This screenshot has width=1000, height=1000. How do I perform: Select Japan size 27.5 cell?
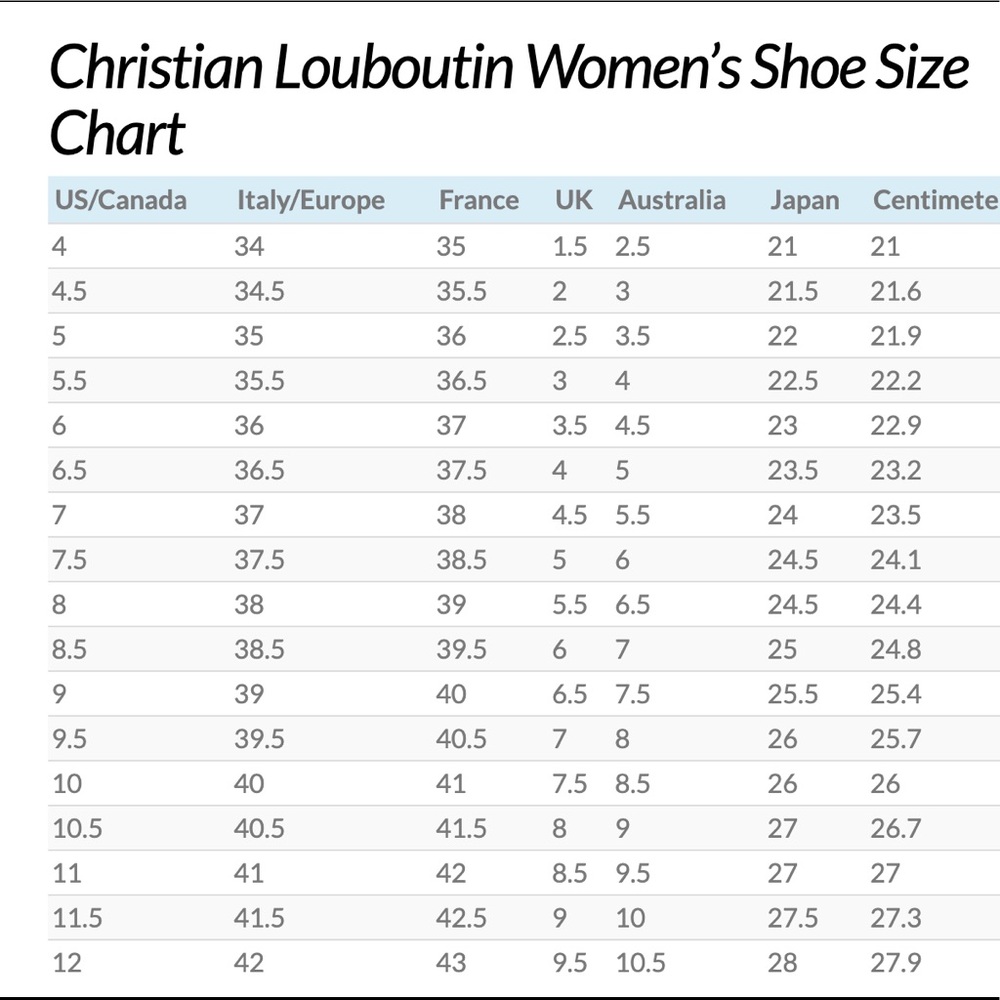(x=793, y=918)
